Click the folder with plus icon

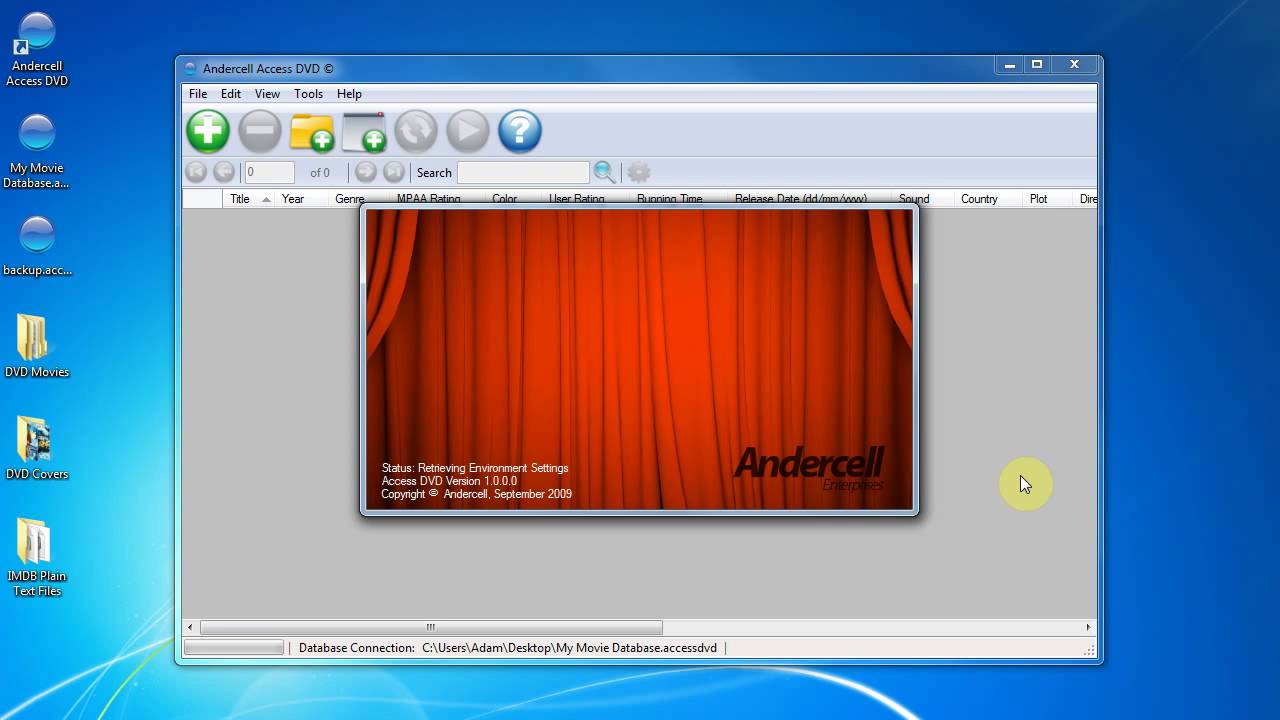[x=312, y=131]
